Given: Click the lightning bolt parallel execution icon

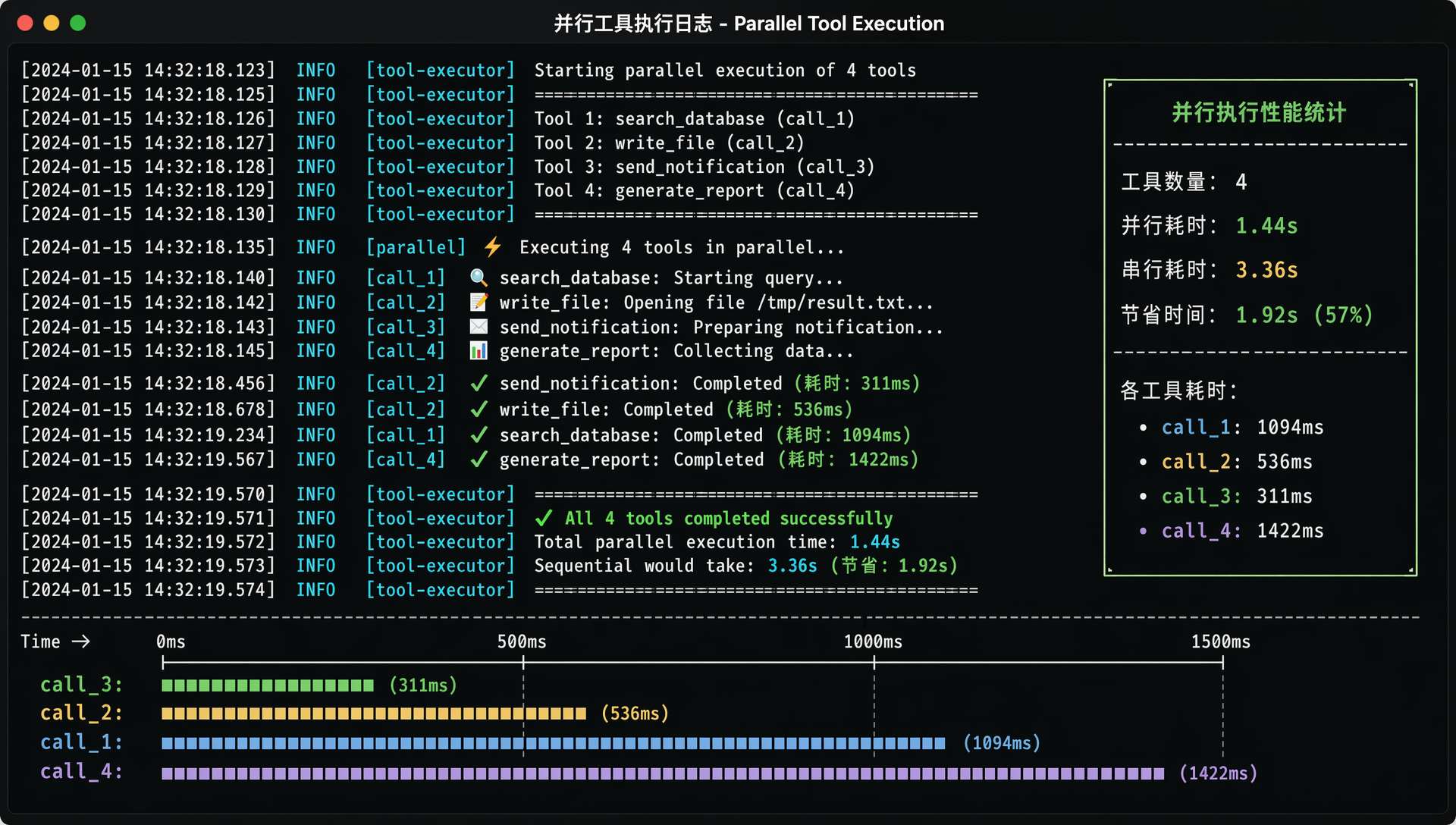Looking at the screenshot, I should [493, 247].
